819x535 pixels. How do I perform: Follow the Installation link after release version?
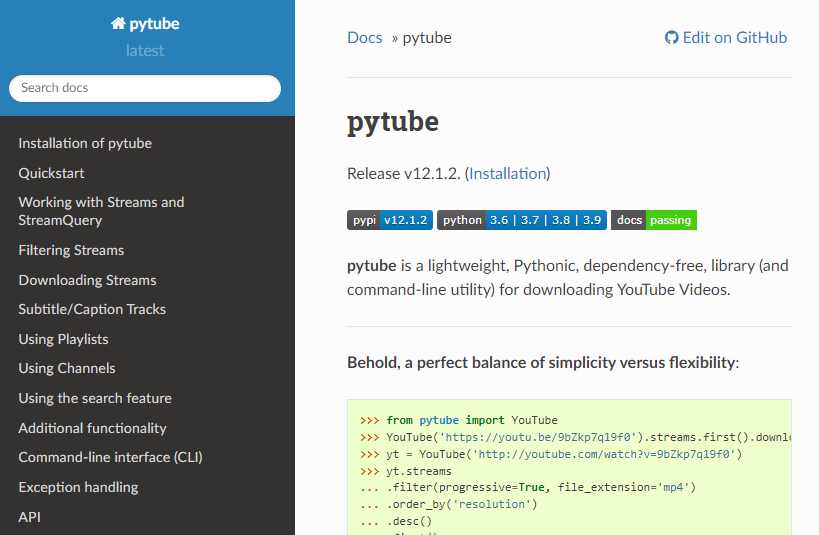pos(508,173)
